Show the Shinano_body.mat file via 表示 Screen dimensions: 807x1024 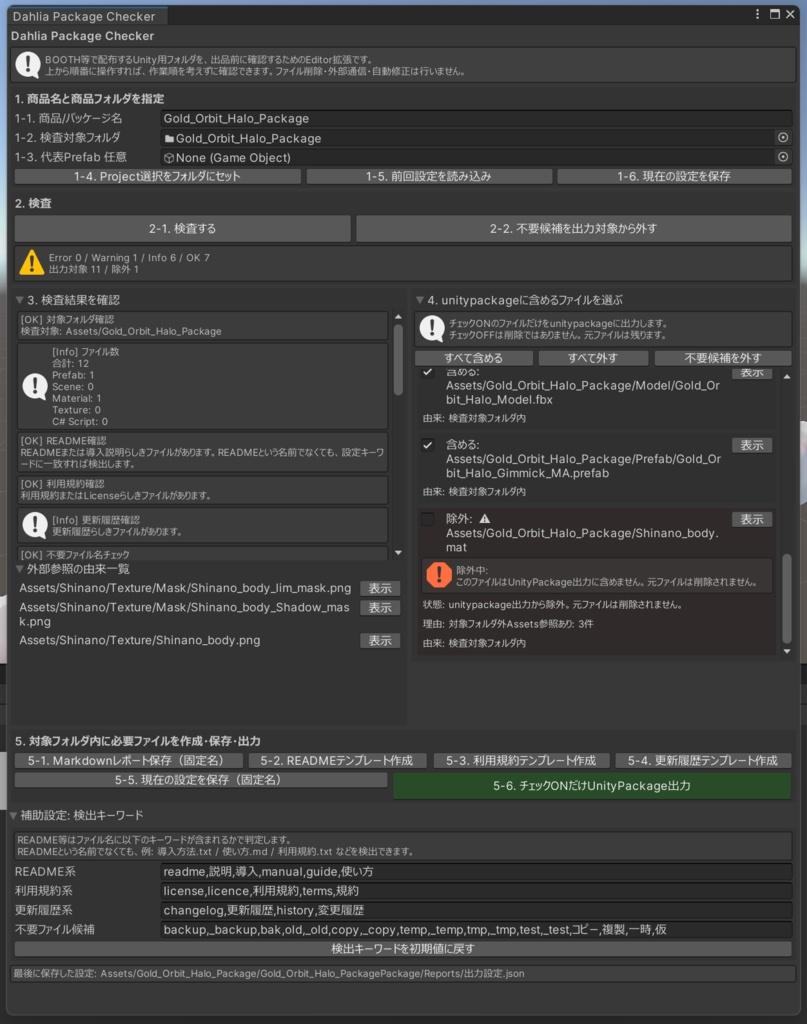[752, 519]
